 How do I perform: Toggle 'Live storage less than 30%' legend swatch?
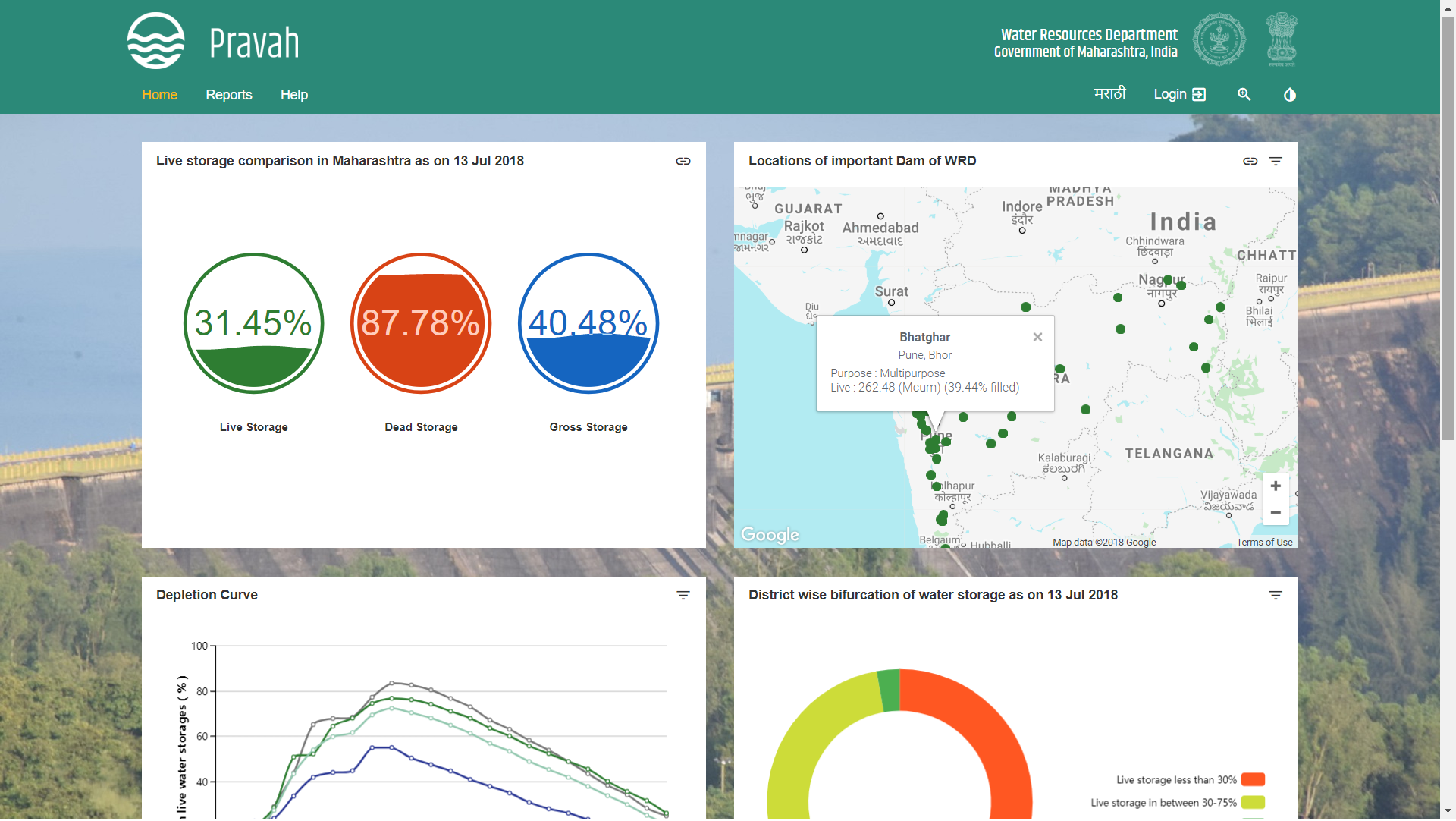pyautogui.click(x=1253, y=780)
